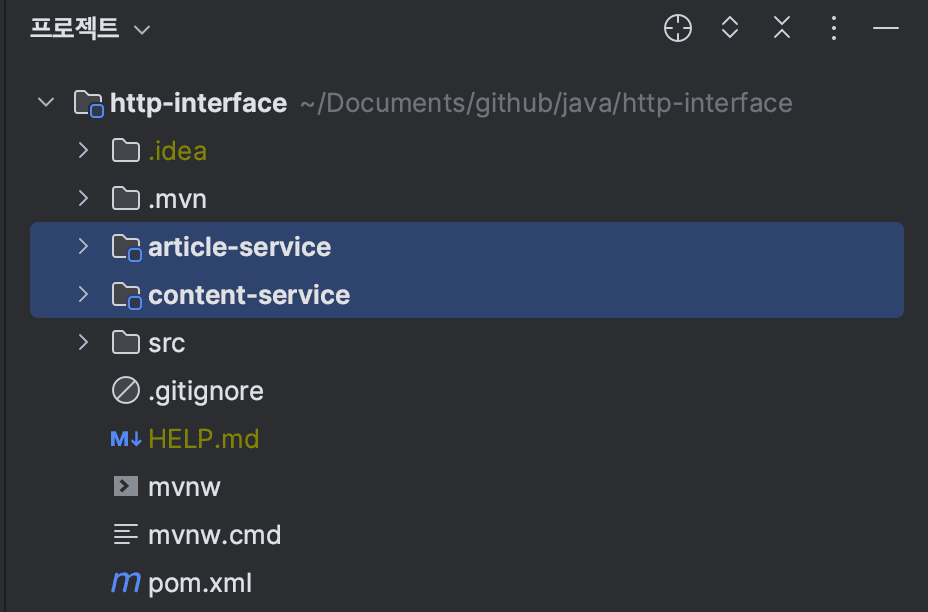
Task: Expand the src folder
Action: pyautogui.click(x=83, y=343)
